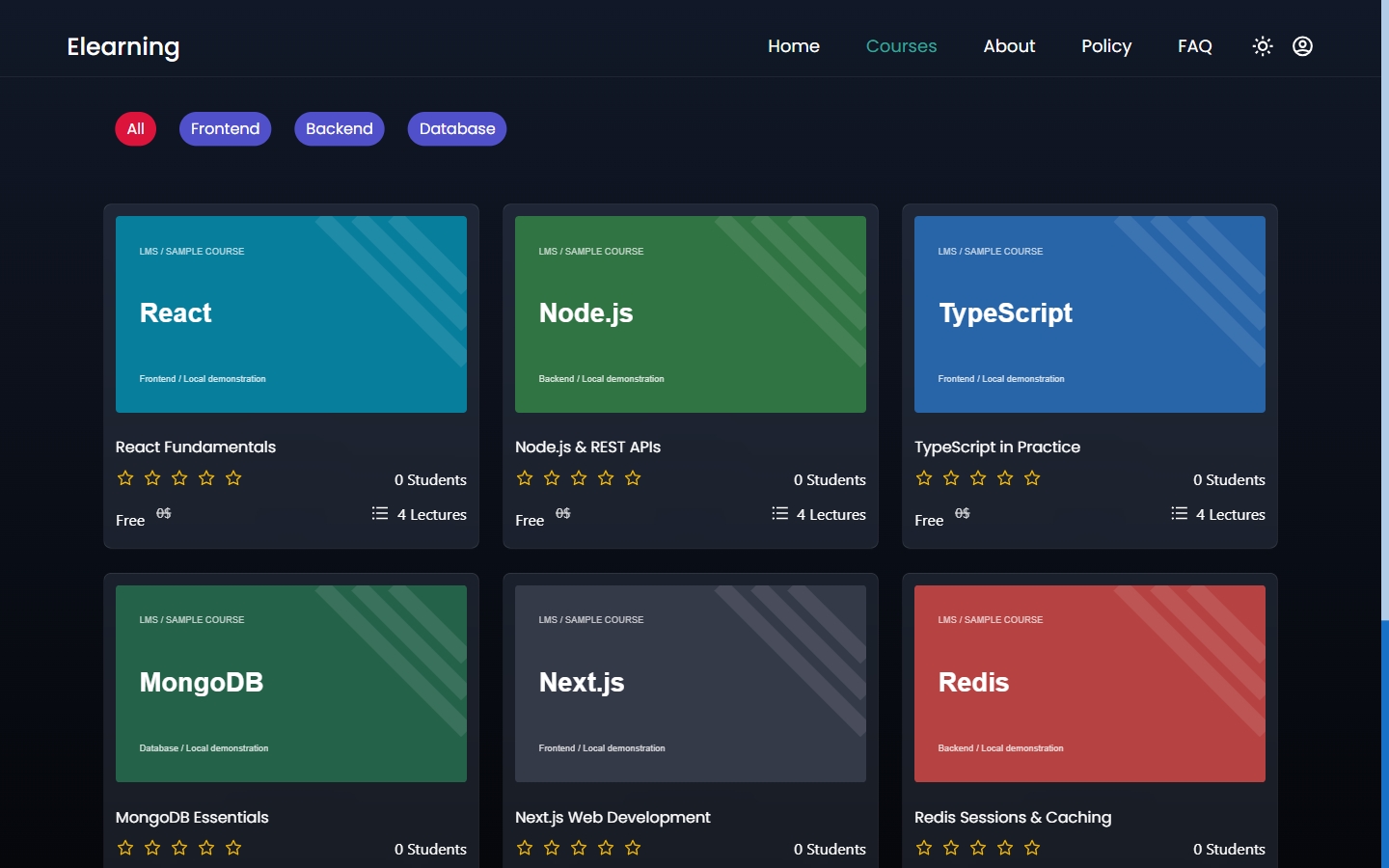Click the Next.js course thumbnail
1389x868 pixels.
[691, 684]
